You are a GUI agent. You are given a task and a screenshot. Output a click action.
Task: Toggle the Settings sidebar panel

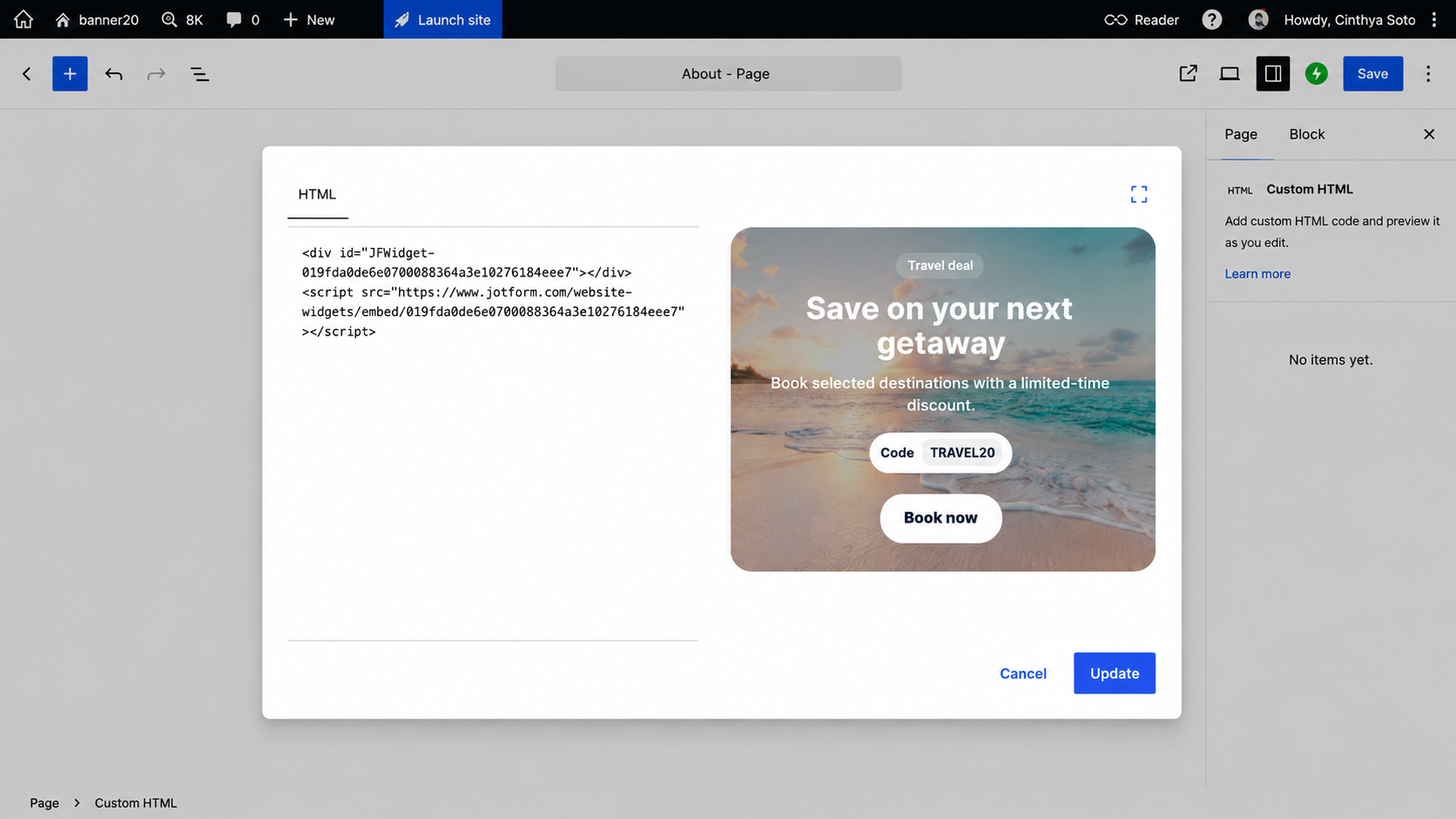tap(1272, 74)
